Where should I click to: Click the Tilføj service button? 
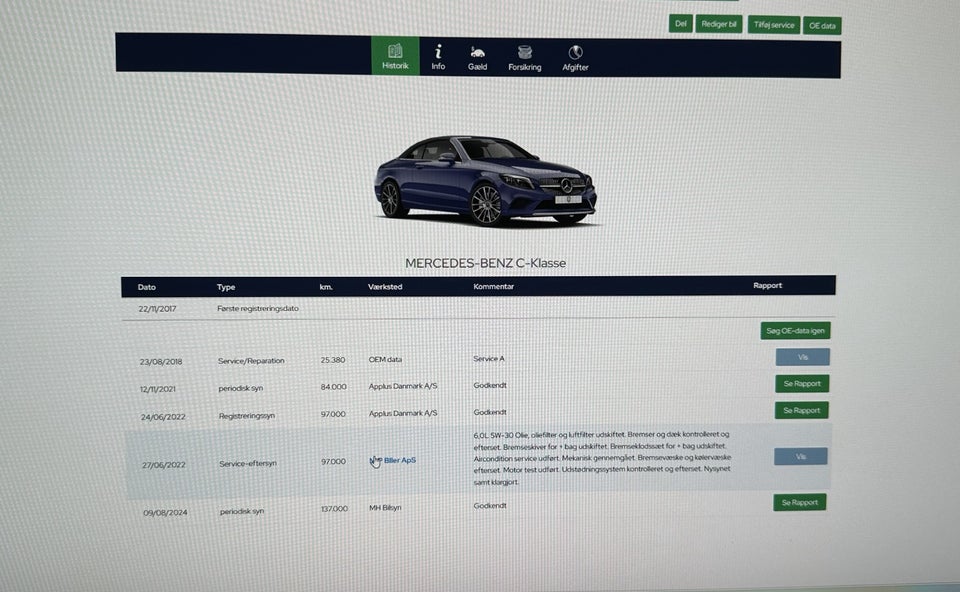(x=773, y=24)
